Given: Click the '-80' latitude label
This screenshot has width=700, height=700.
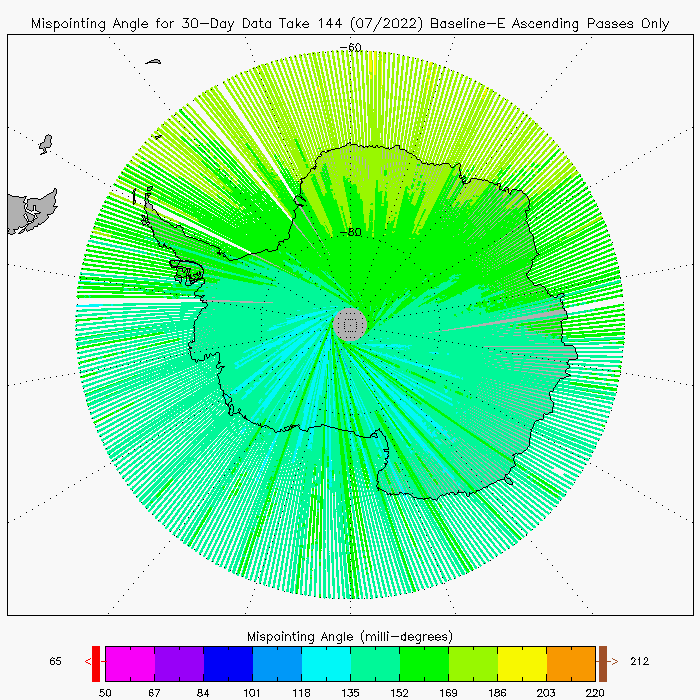Looking at the screenshot, I should pos(350,232).
